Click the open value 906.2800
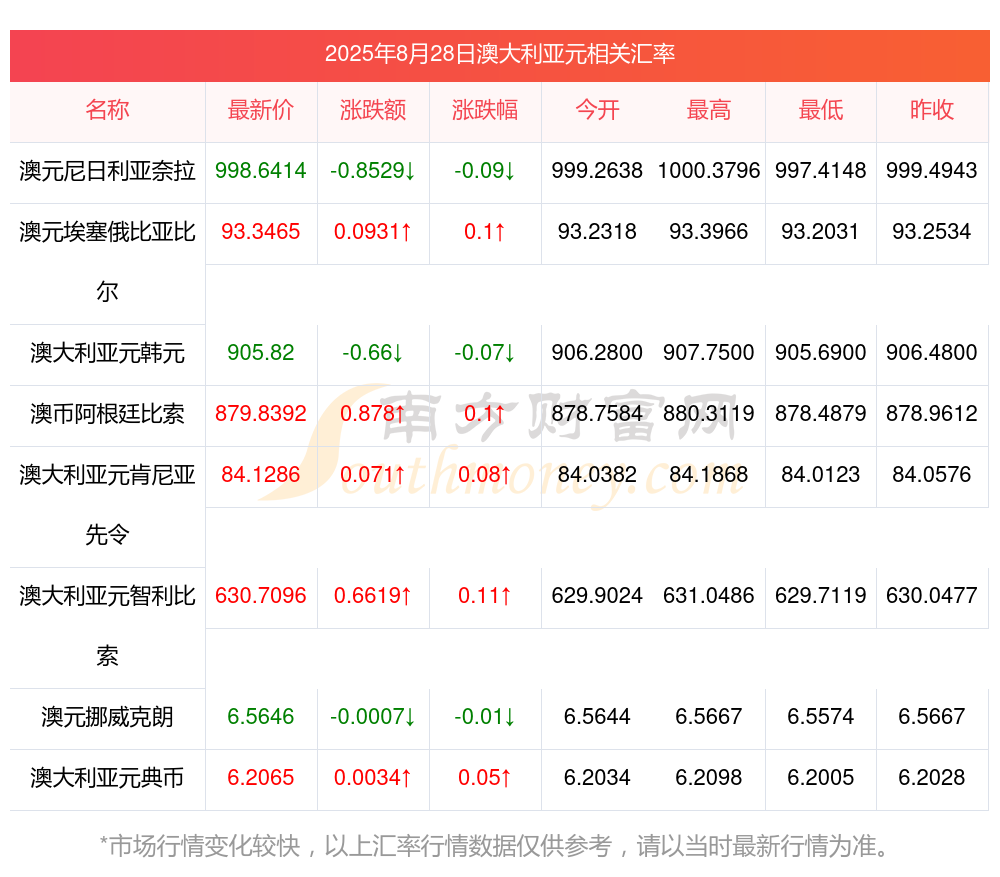1000x877 pixels. click(597, 353)
